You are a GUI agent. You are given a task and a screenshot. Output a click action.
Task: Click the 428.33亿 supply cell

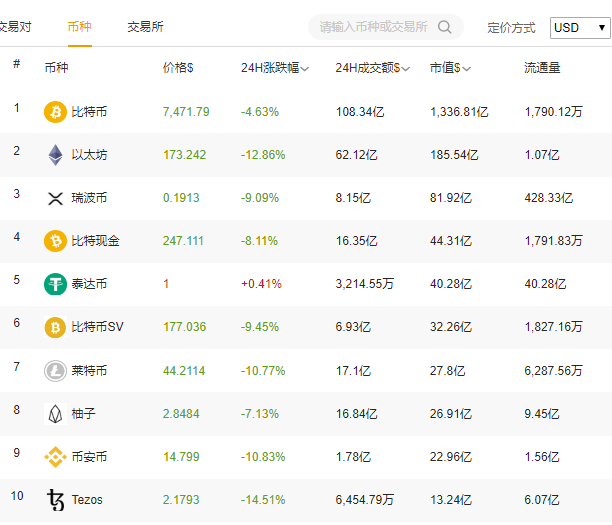pos(548,198)
